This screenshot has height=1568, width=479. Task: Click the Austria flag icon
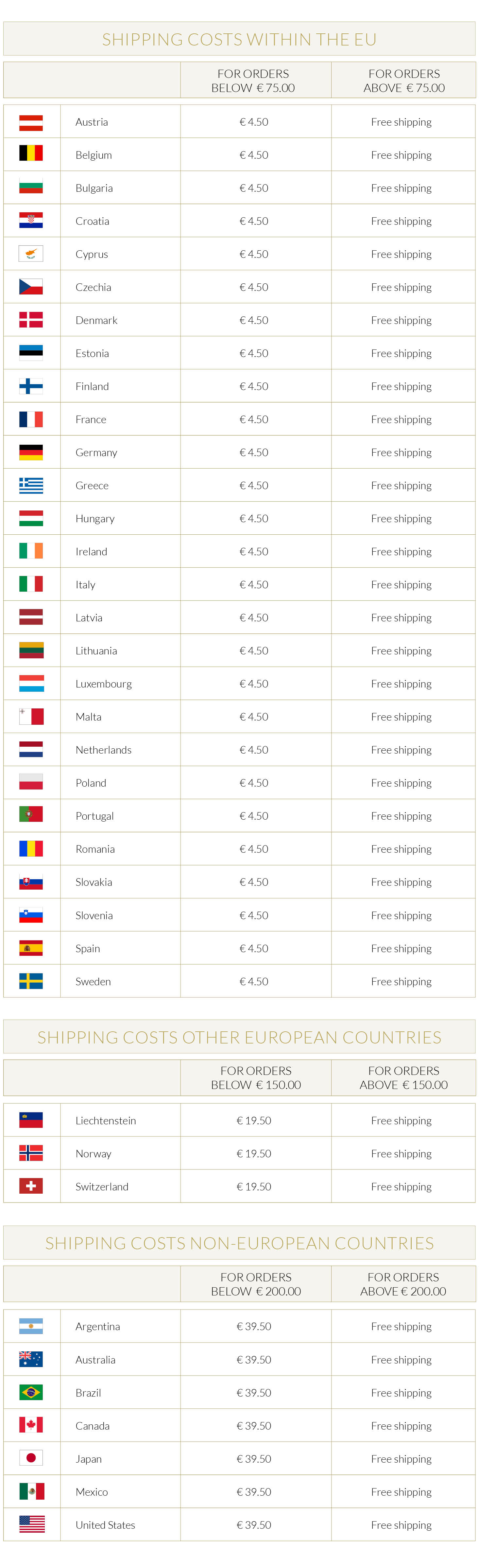[x=31, y=122]
